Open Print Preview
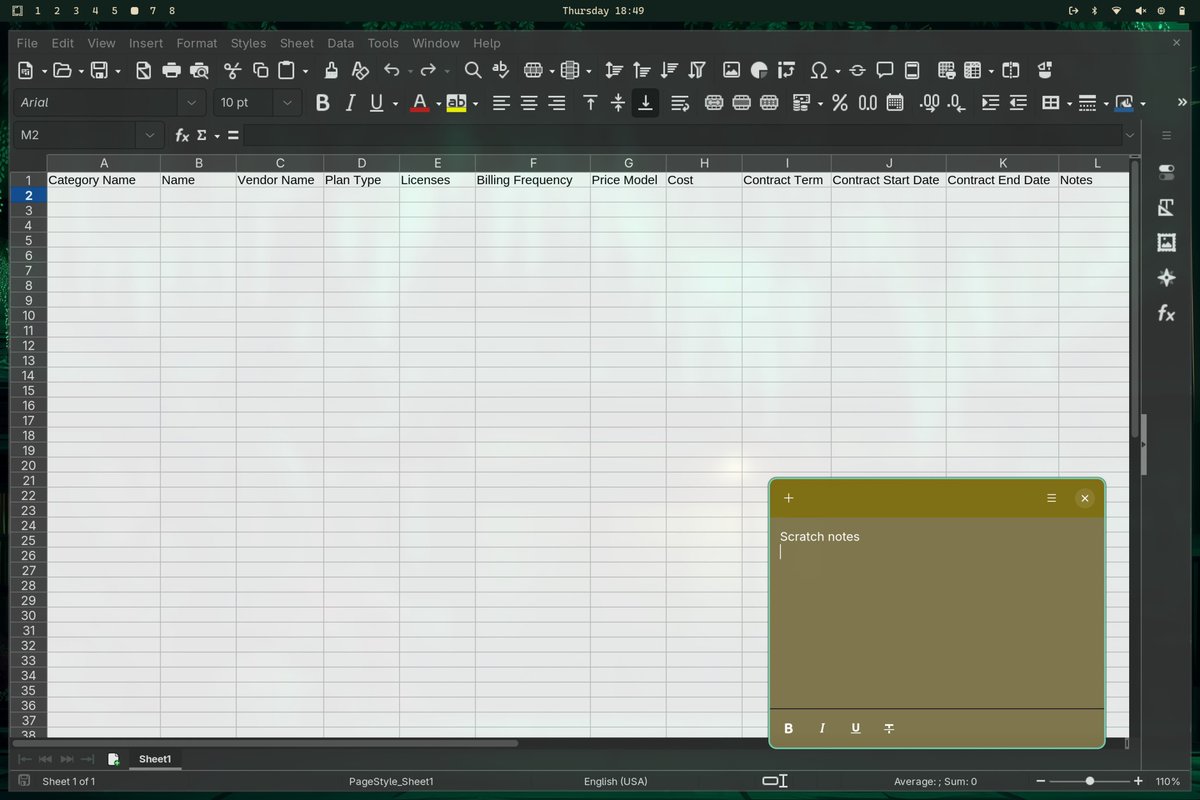Viewport: 1200px width, 800px height. [x=200, y=70]
